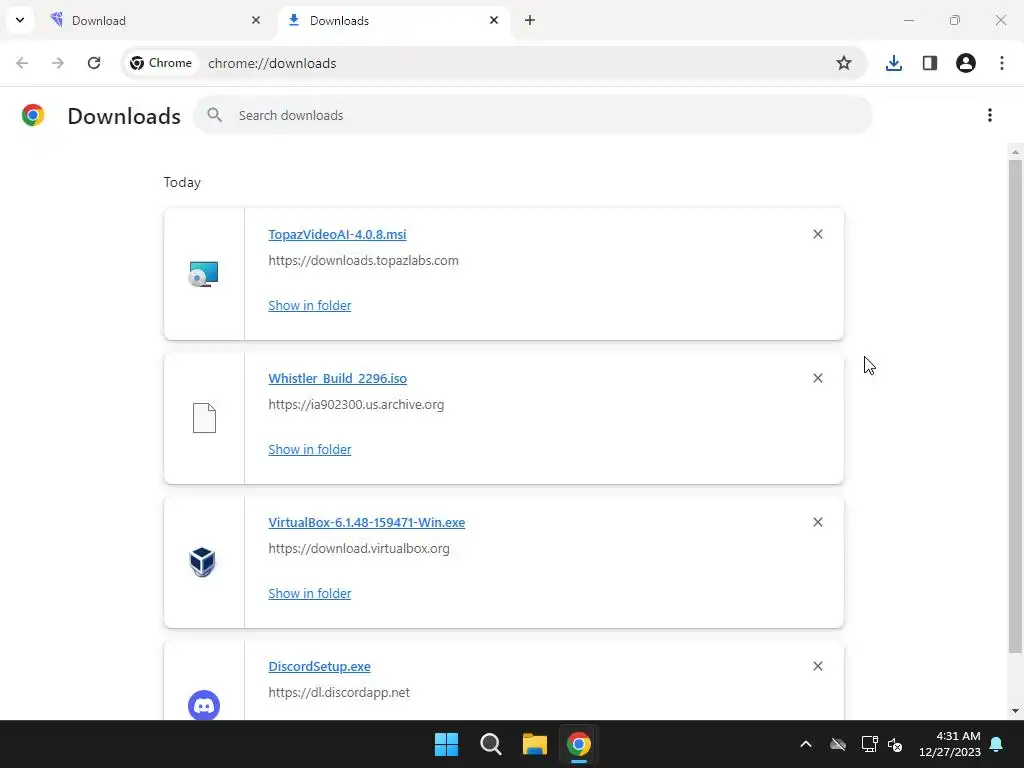The image size is (1024, 768).
Task: Go forward to next page
Action: coord(58,63)
